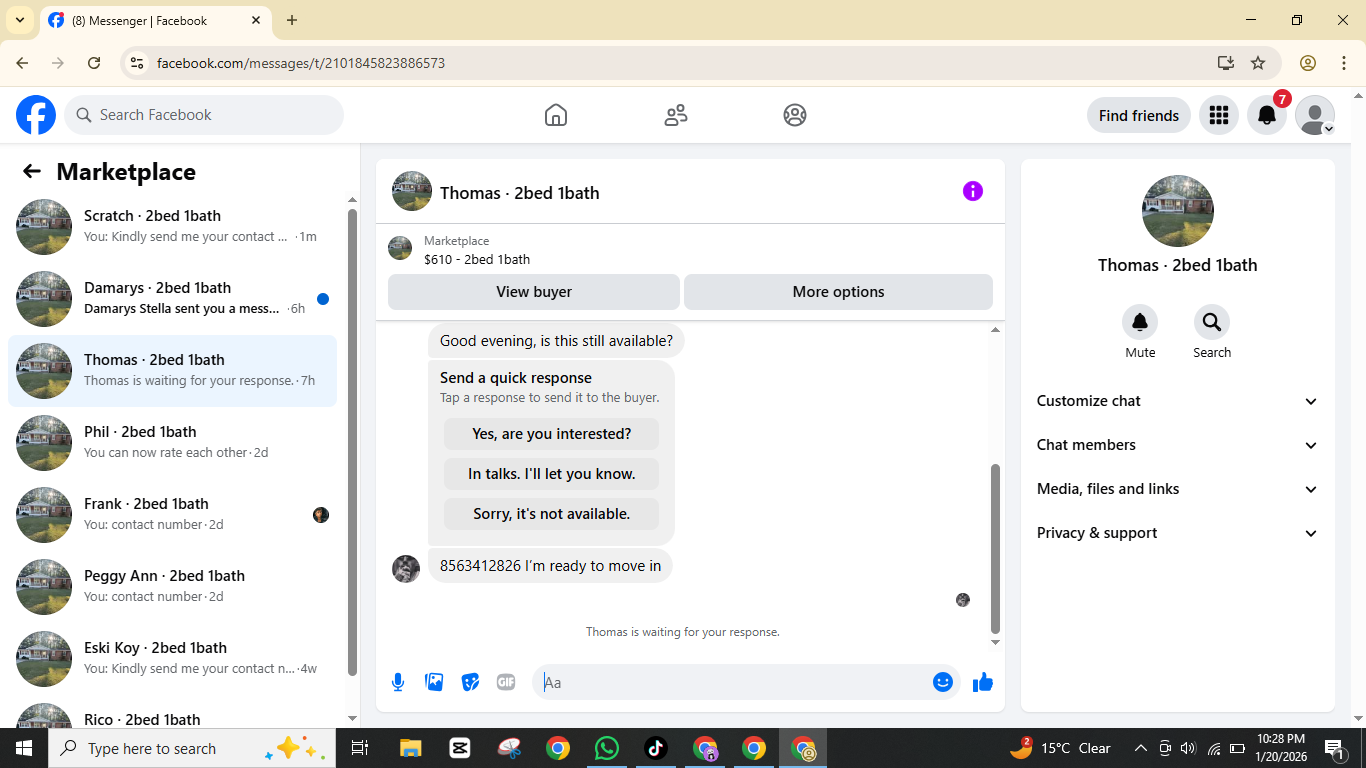Open File Explorer from the taskbar
1366x768 pixels.
click(x=410, y=748)
